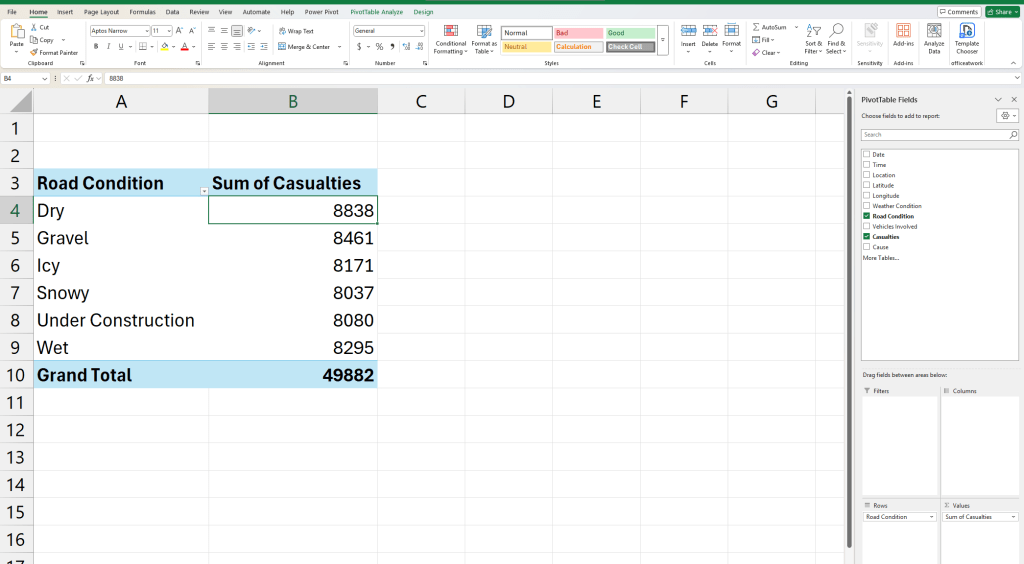Toggle bold formatting in the Font group
Screen dimensions: 1024x564
tap(96, 46)
